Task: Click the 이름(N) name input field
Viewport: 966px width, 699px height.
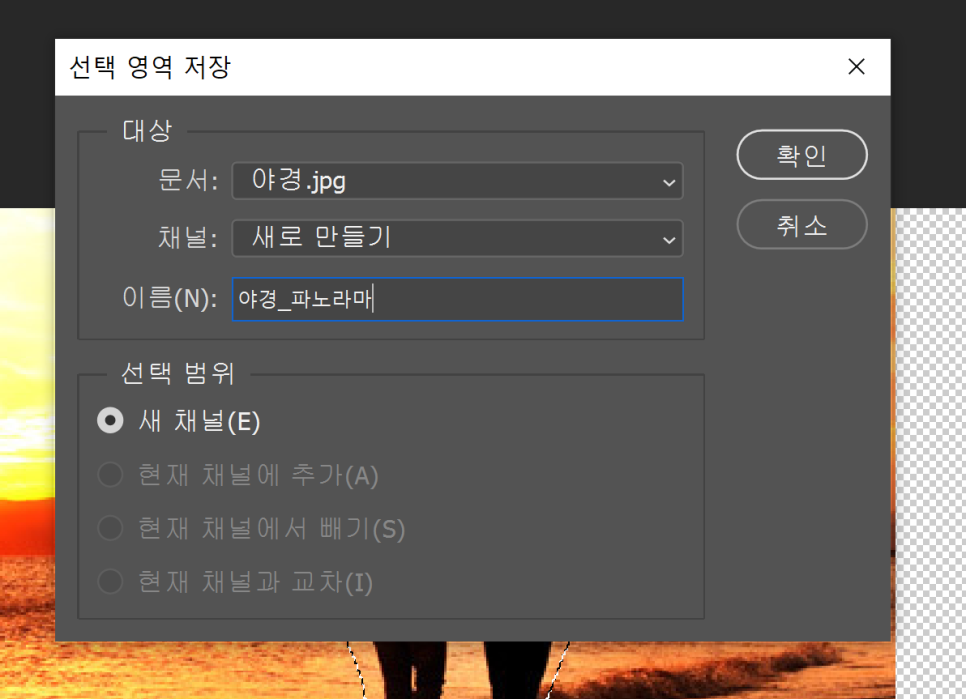Action: click(x=457, y=299)
